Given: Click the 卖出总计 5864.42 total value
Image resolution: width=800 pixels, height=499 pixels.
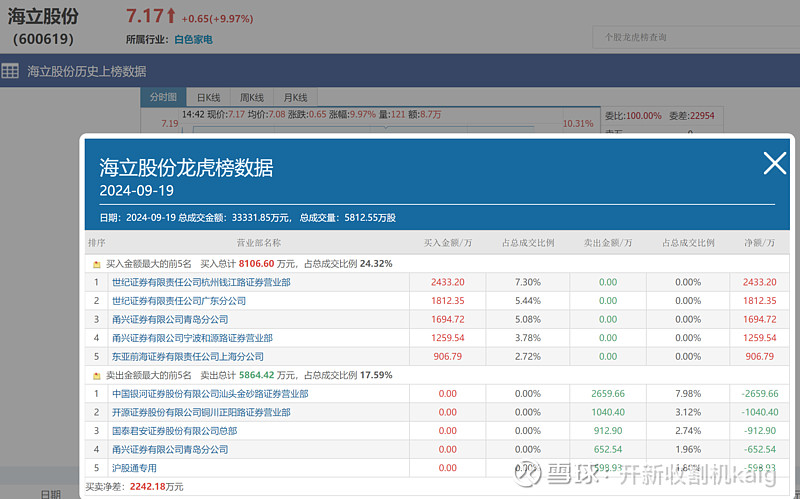Looking at the screenshot, I should (256, 376).
